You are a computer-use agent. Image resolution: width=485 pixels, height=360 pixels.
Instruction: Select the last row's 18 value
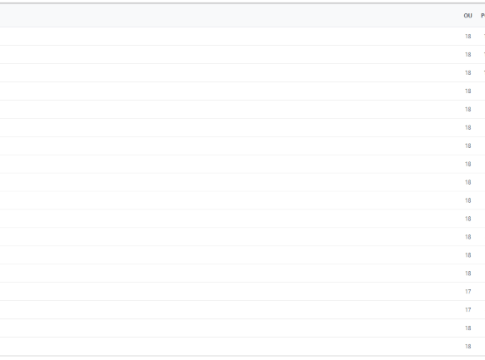[468, 346]
